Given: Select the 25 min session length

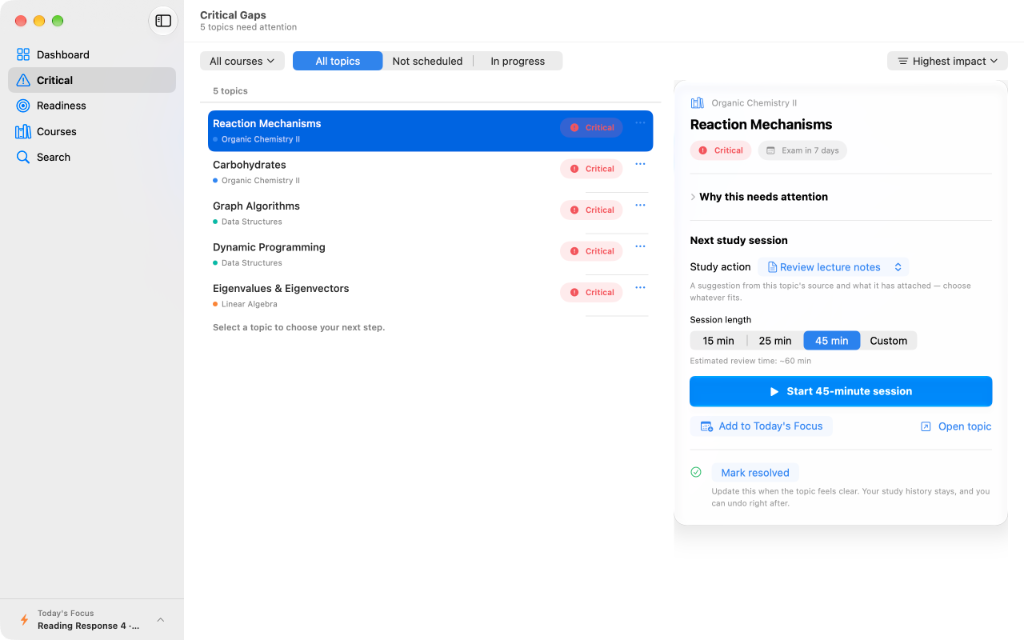Looking at the screenshot, I should pos(775,341).
